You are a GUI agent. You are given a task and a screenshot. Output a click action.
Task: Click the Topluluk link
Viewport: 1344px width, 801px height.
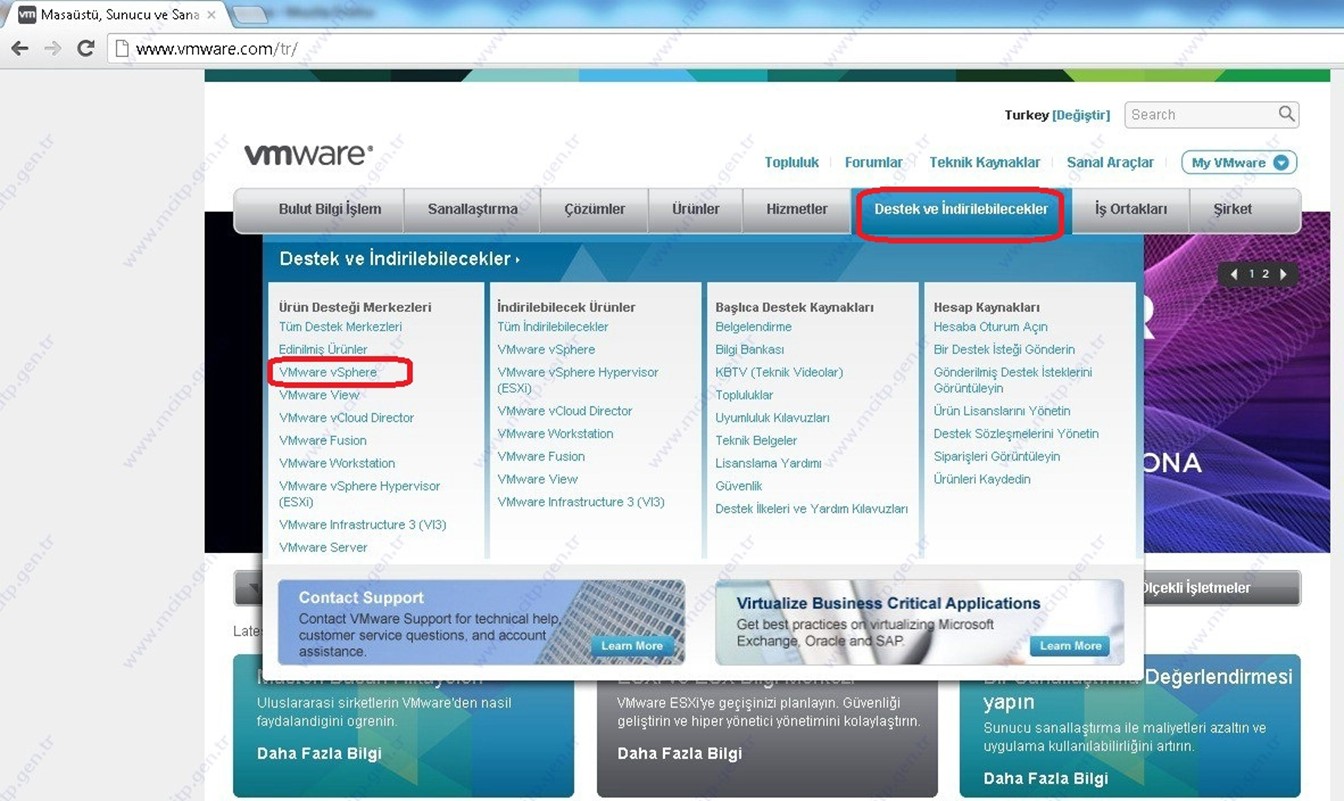[792, 162]
